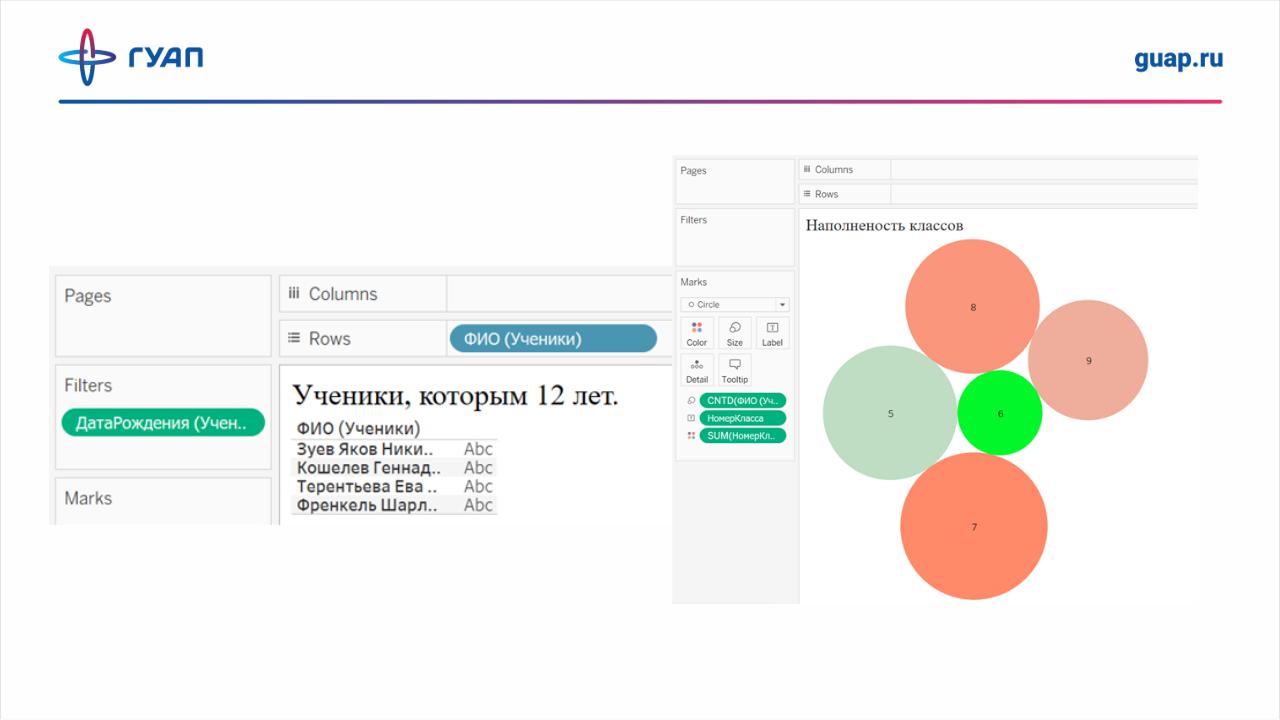This screenshot has width=1280, height=720.
Task: Open the guap.ru link
Action: coord(1178,59)
